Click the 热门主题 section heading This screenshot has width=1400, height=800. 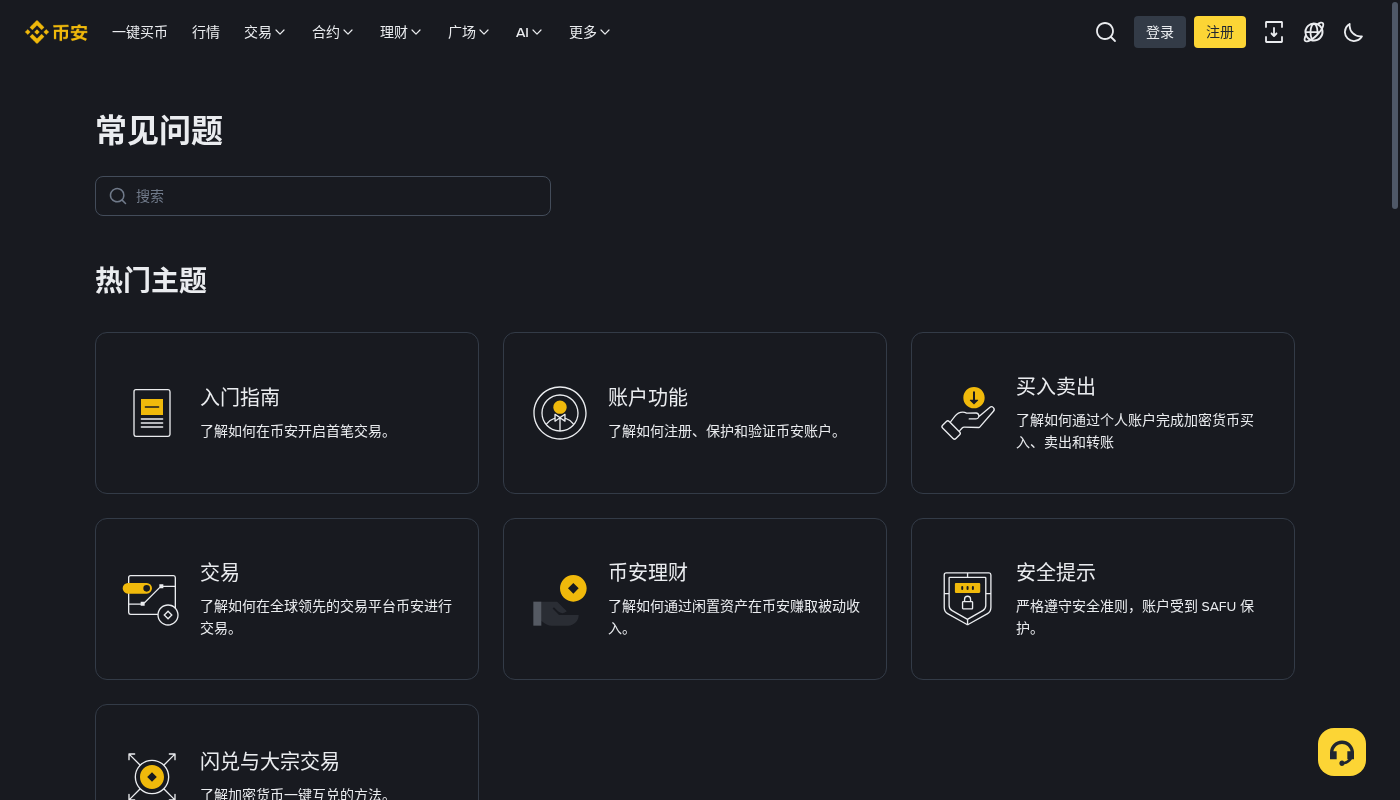[x=151, y=280]
